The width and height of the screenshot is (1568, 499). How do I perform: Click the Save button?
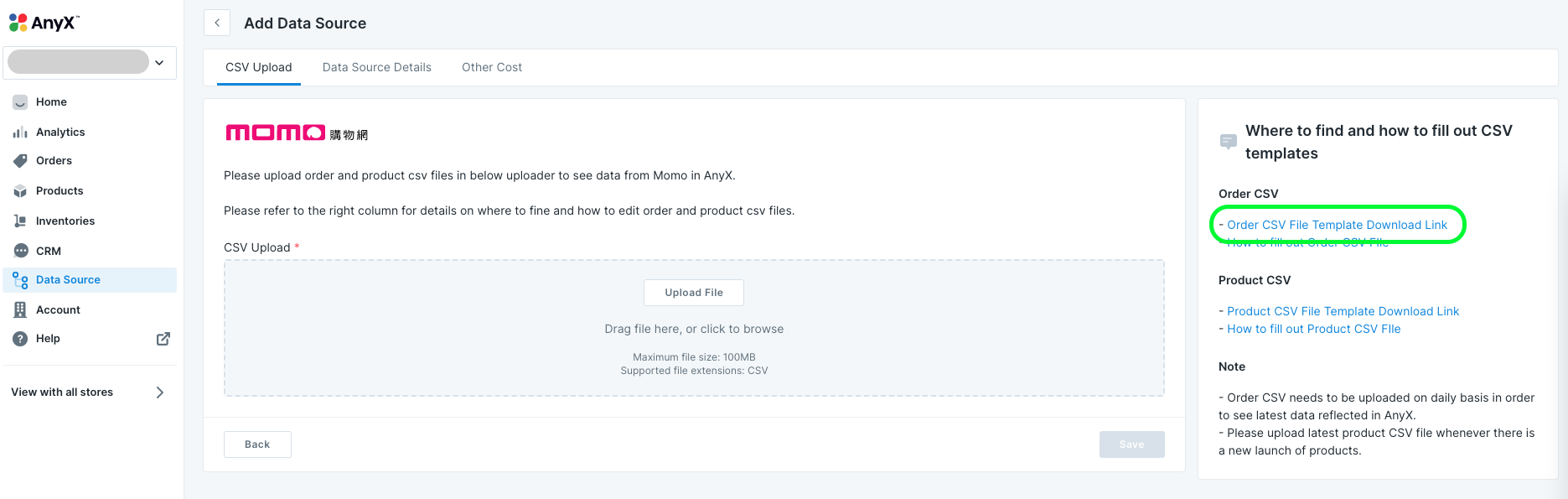[1131, 444]
